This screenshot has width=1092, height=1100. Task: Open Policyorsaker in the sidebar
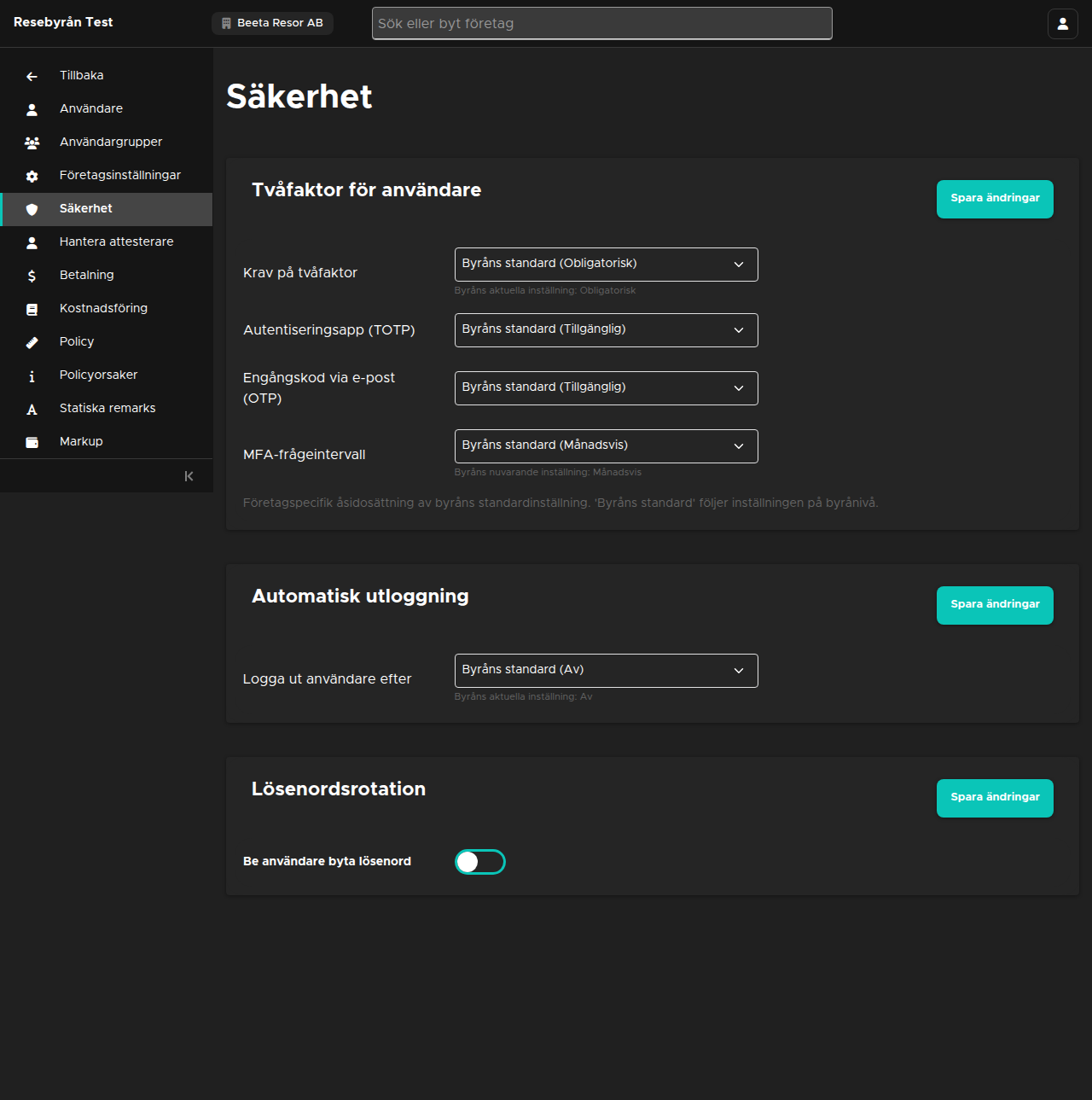(107, 375)
